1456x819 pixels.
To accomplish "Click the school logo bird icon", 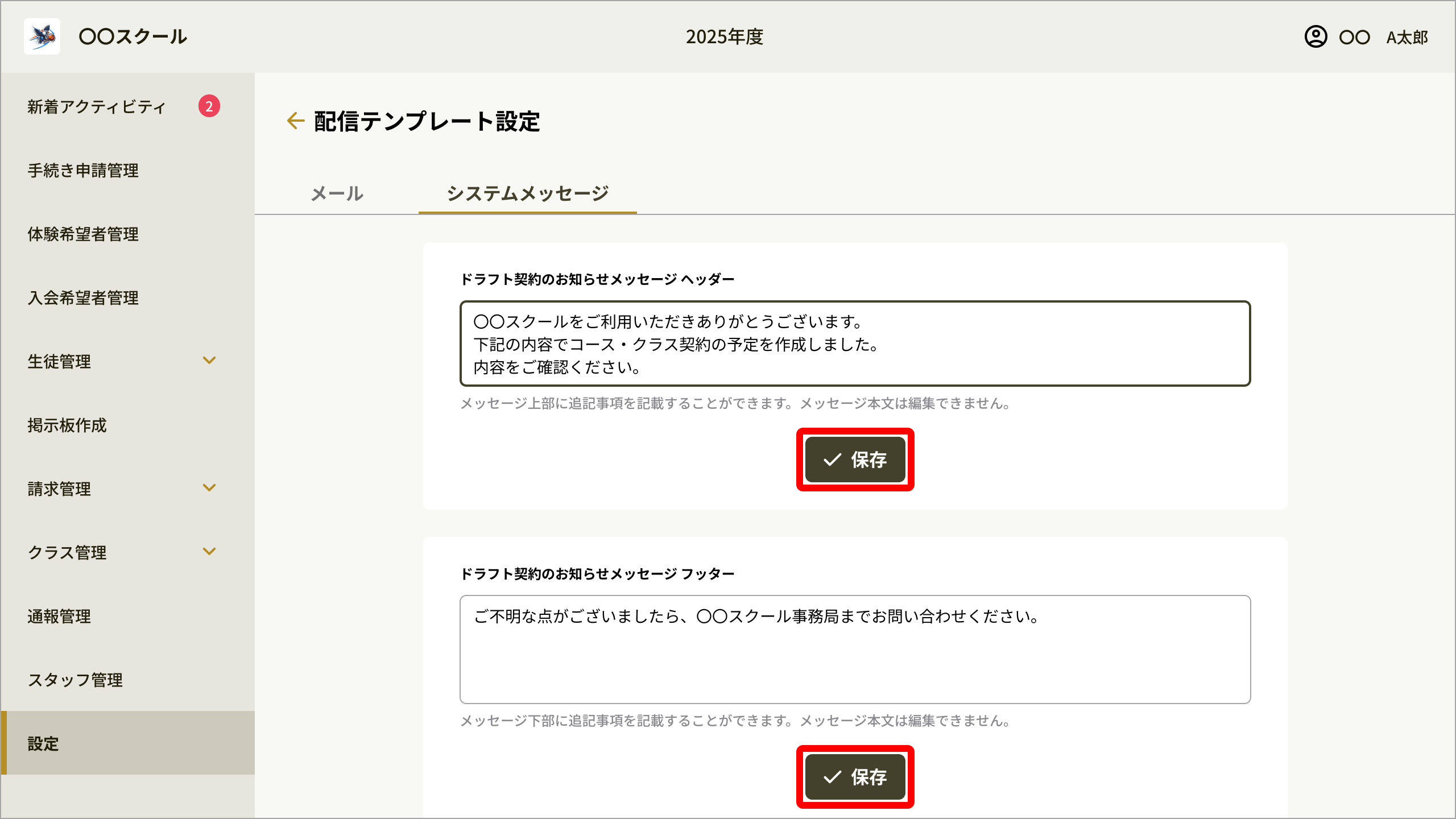I will 42,36.
